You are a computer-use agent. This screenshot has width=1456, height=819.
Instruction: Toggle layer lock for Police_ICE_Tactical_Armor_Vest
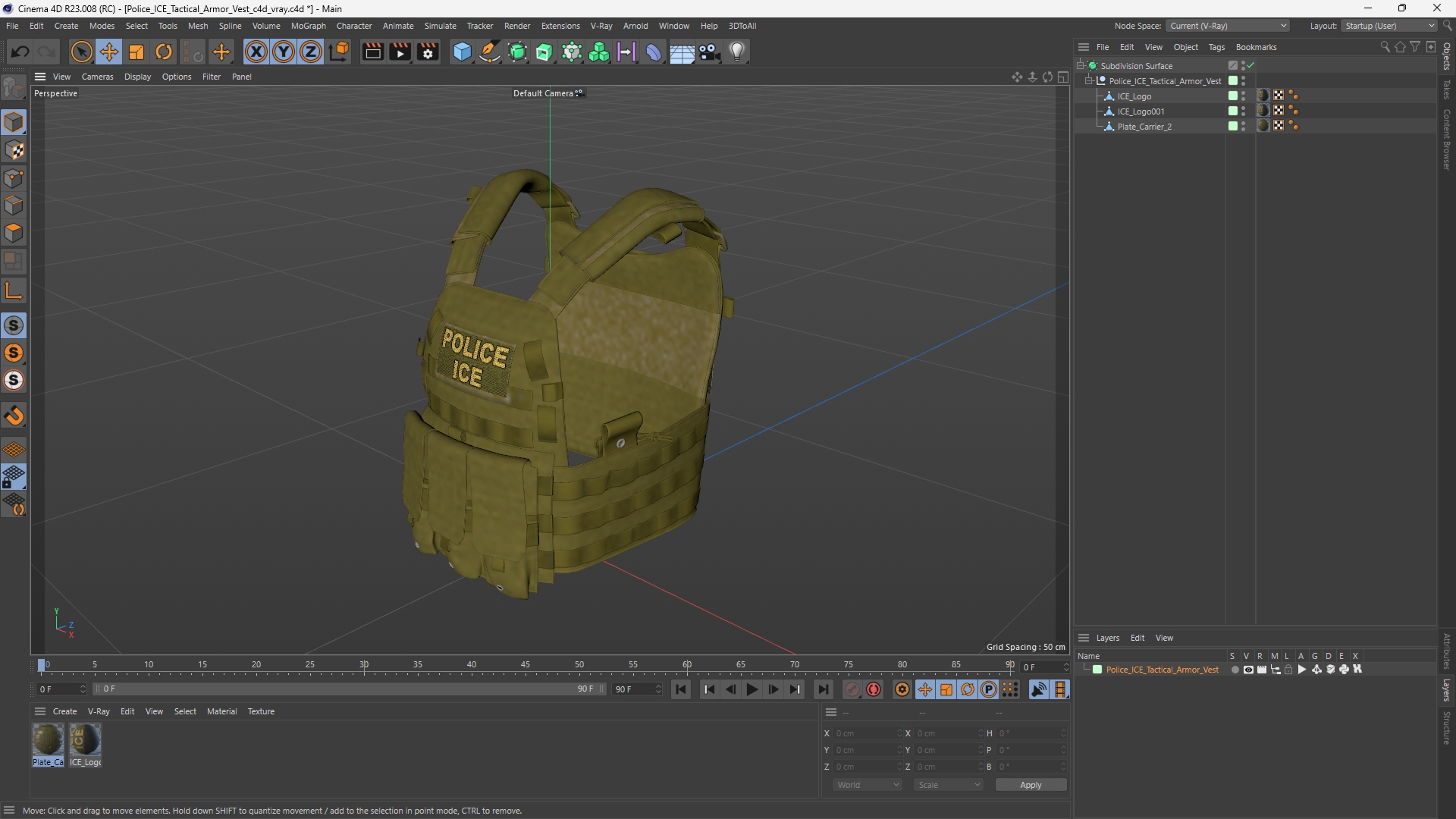coord(1288,670)
